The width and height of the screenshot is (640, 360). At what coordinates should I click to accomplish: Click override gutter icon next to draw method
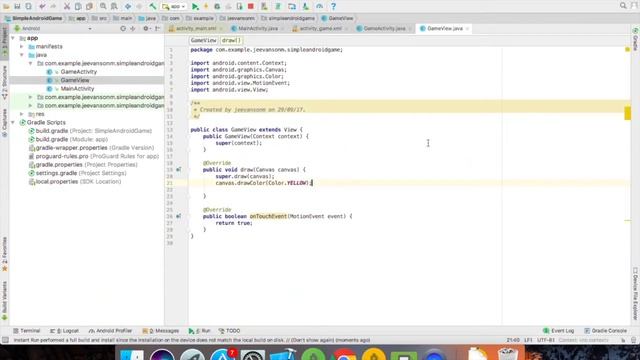[178, 169]
